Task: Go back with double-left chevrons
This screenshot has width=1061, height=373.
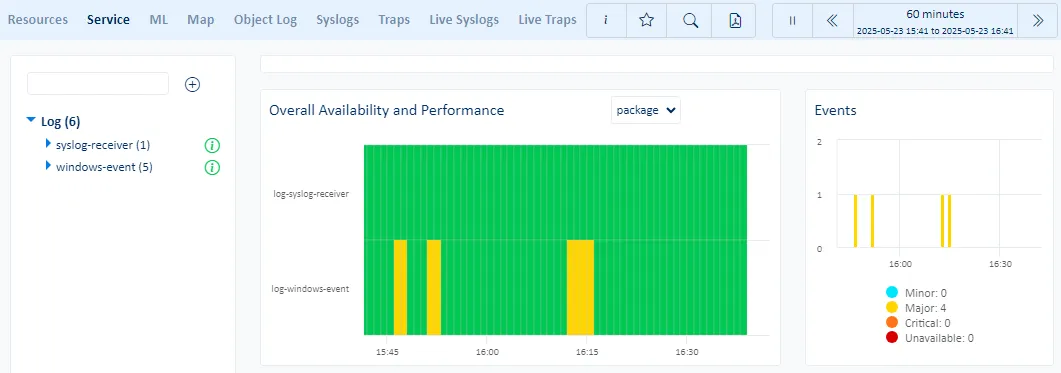Action: 832,20
